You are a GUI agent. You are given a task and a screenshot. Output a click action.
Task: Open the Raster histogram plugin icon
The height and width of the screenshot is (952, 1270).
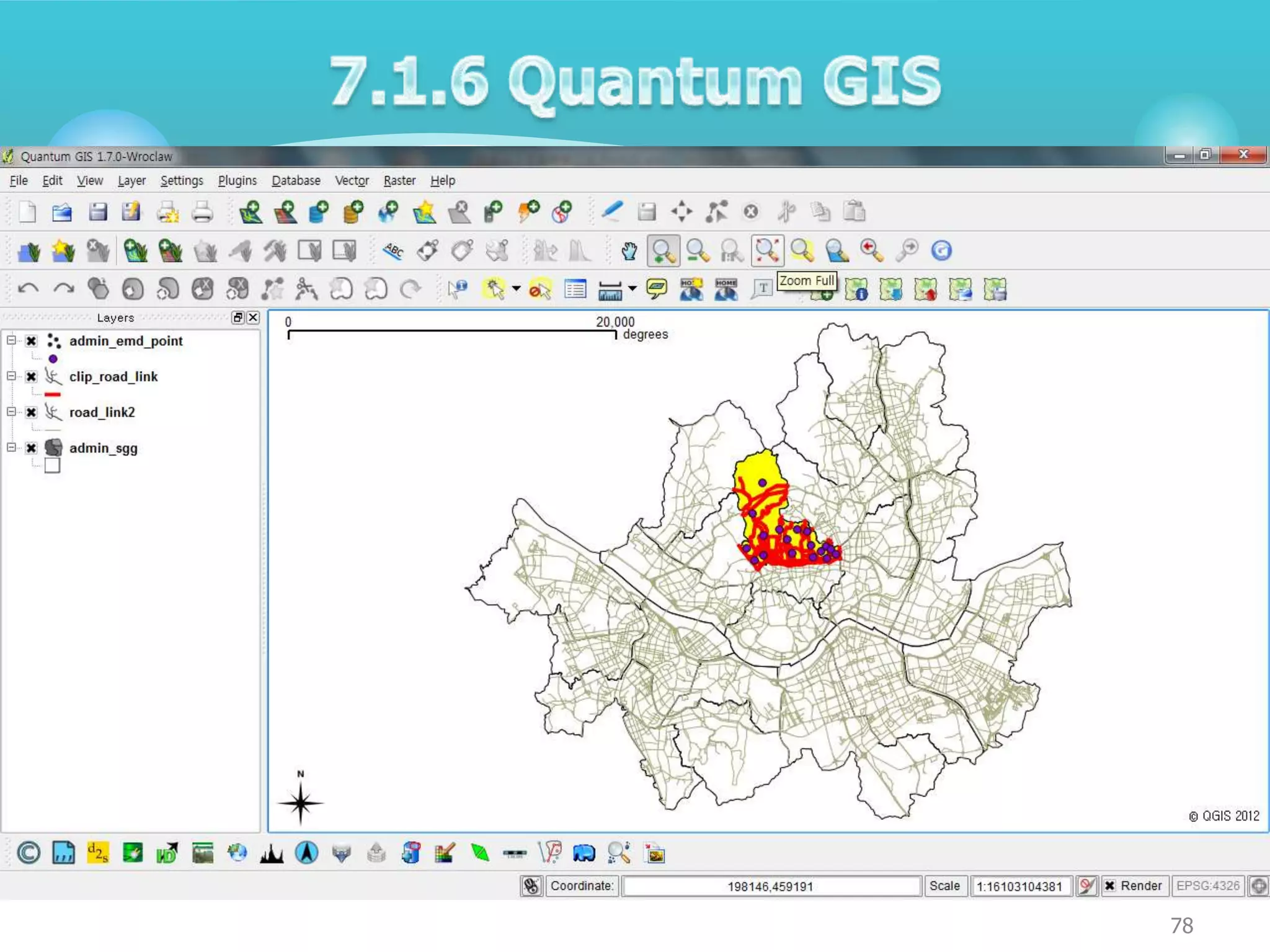(x=272, y=853)
